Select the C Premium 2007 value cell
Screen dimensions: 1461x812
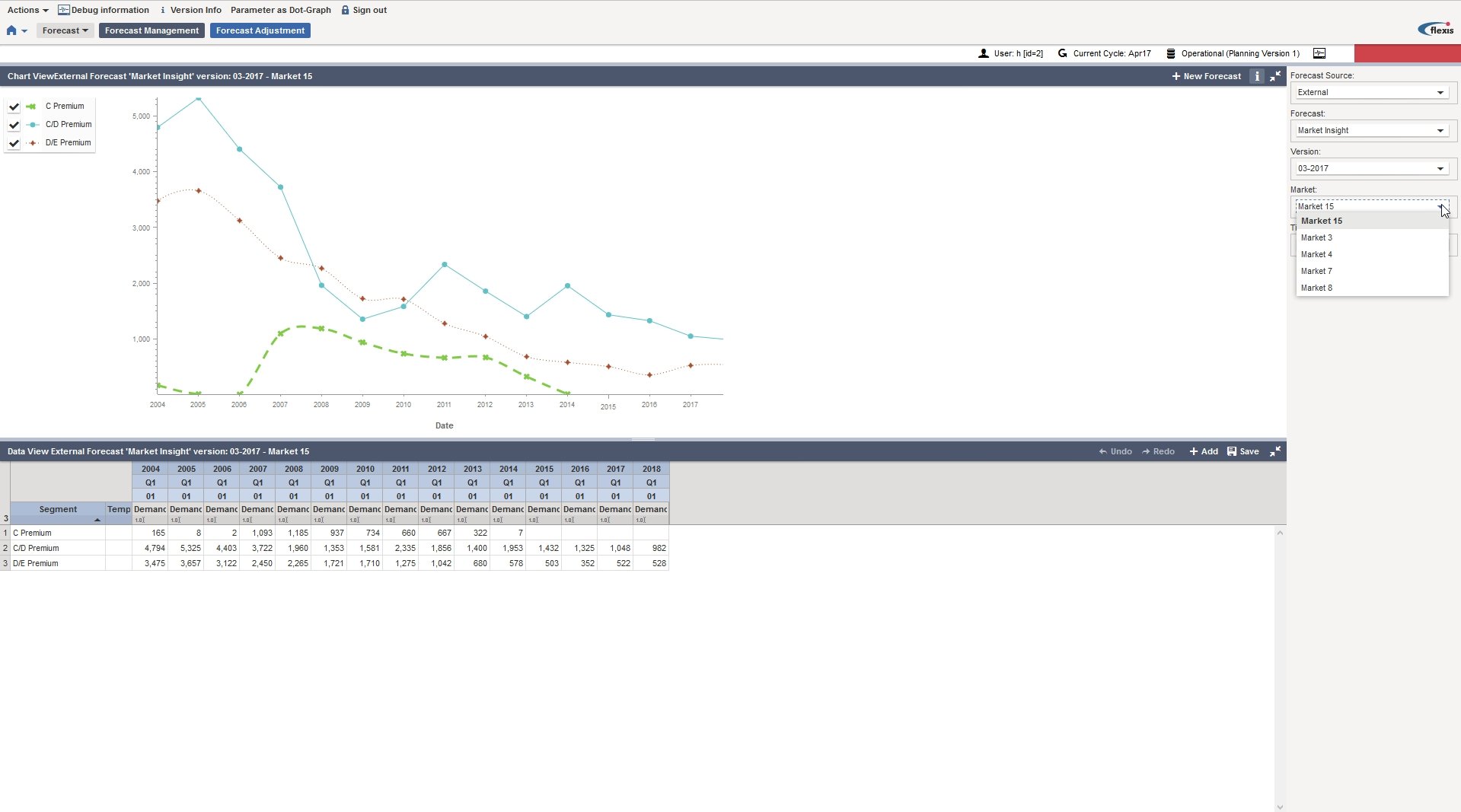(x=257, y=533)
